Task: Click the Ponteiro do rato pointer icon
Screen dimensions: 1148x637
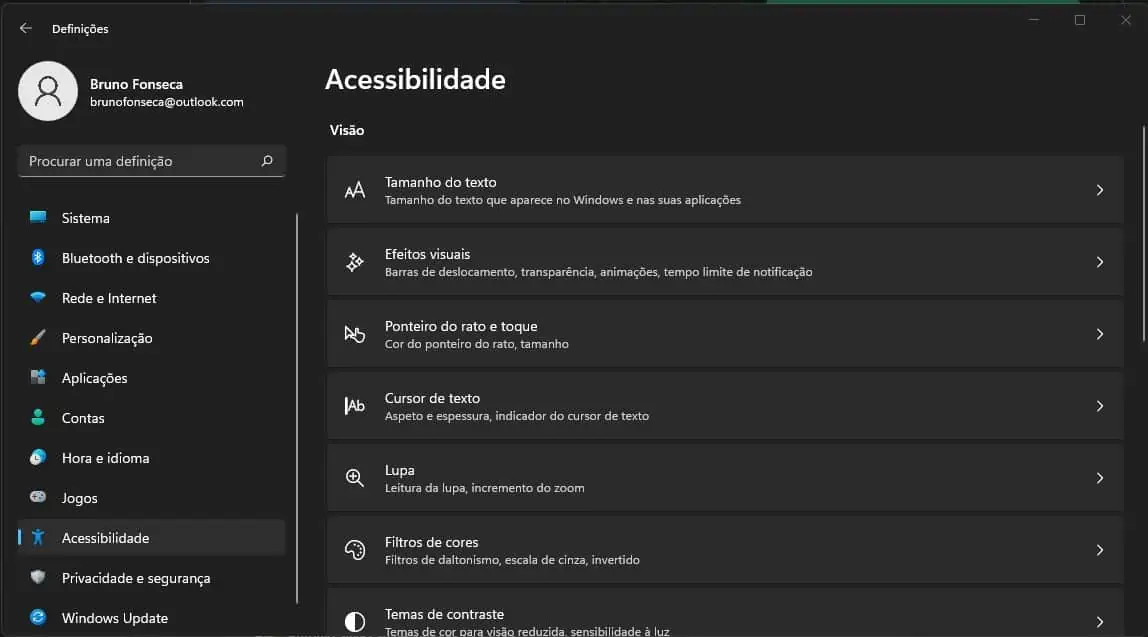Action: 354,334
